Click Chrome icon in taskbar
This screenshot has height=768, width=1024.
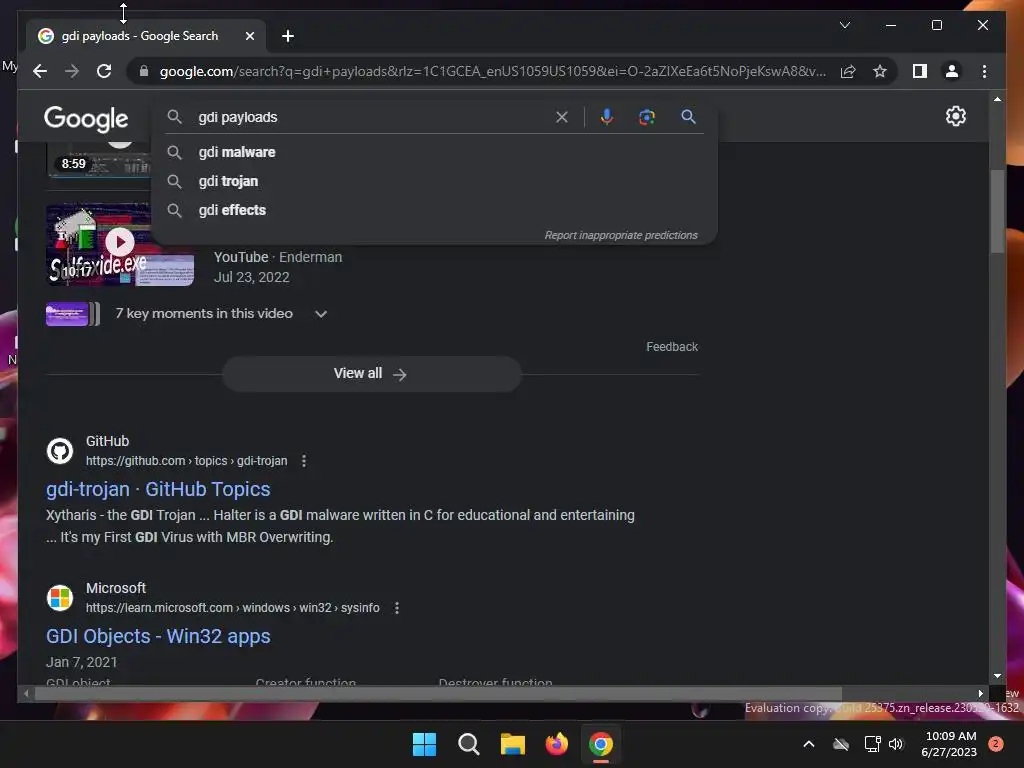click(601, 744)
